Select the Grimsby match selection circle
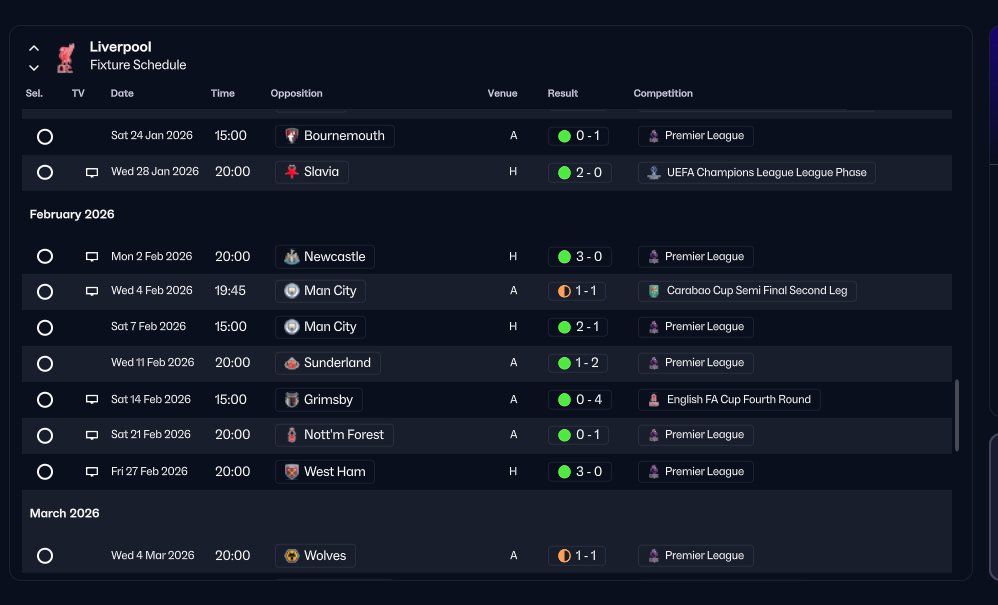Screen dimensions: 998x605 [x=45, y=400]
